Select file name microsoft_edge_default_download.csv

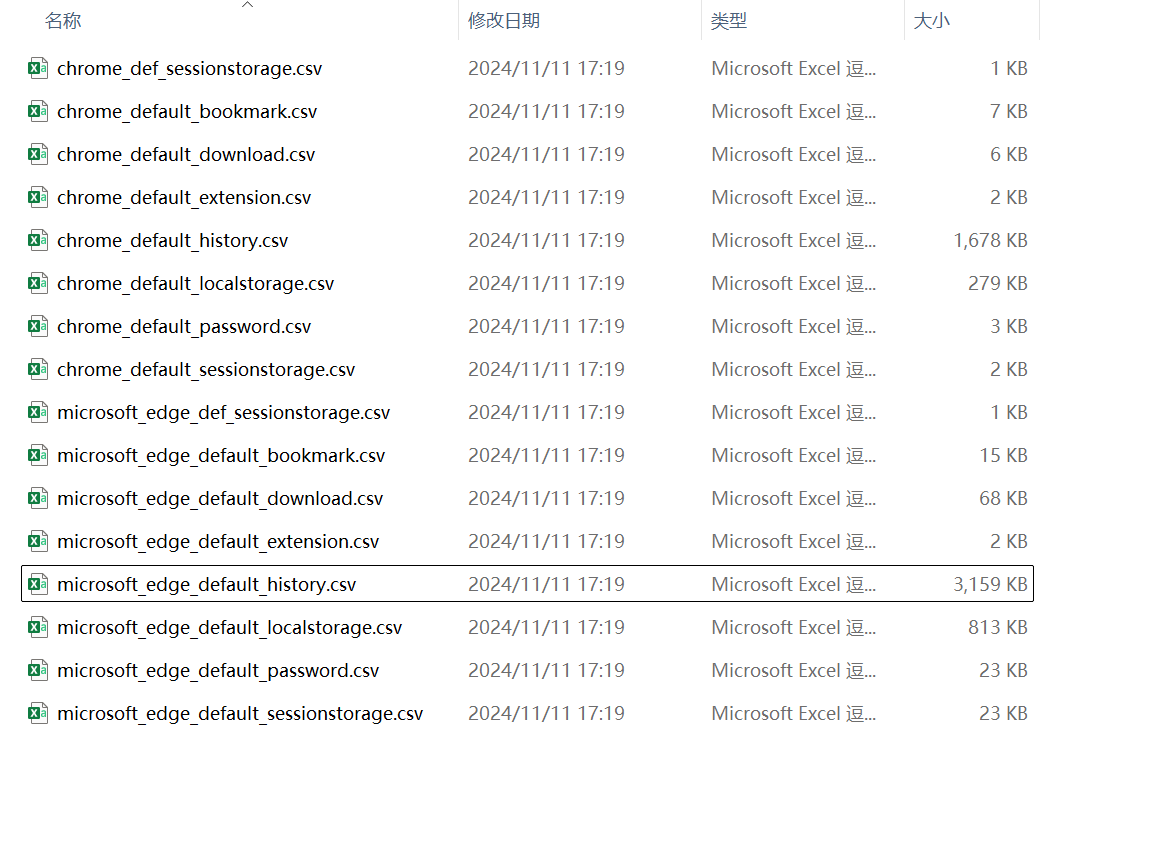pyautogui.click(x=220, y=499)
